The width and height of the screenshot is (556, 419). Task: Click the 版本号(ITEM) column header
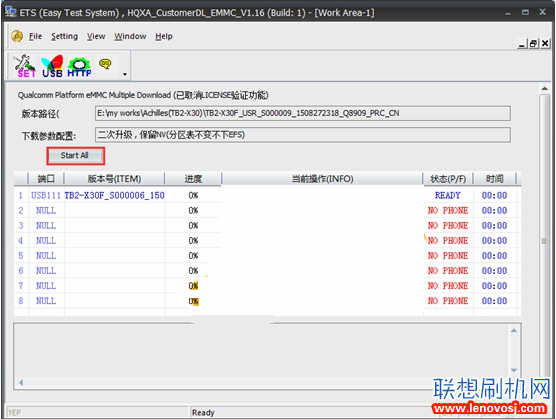coord(114,179)
